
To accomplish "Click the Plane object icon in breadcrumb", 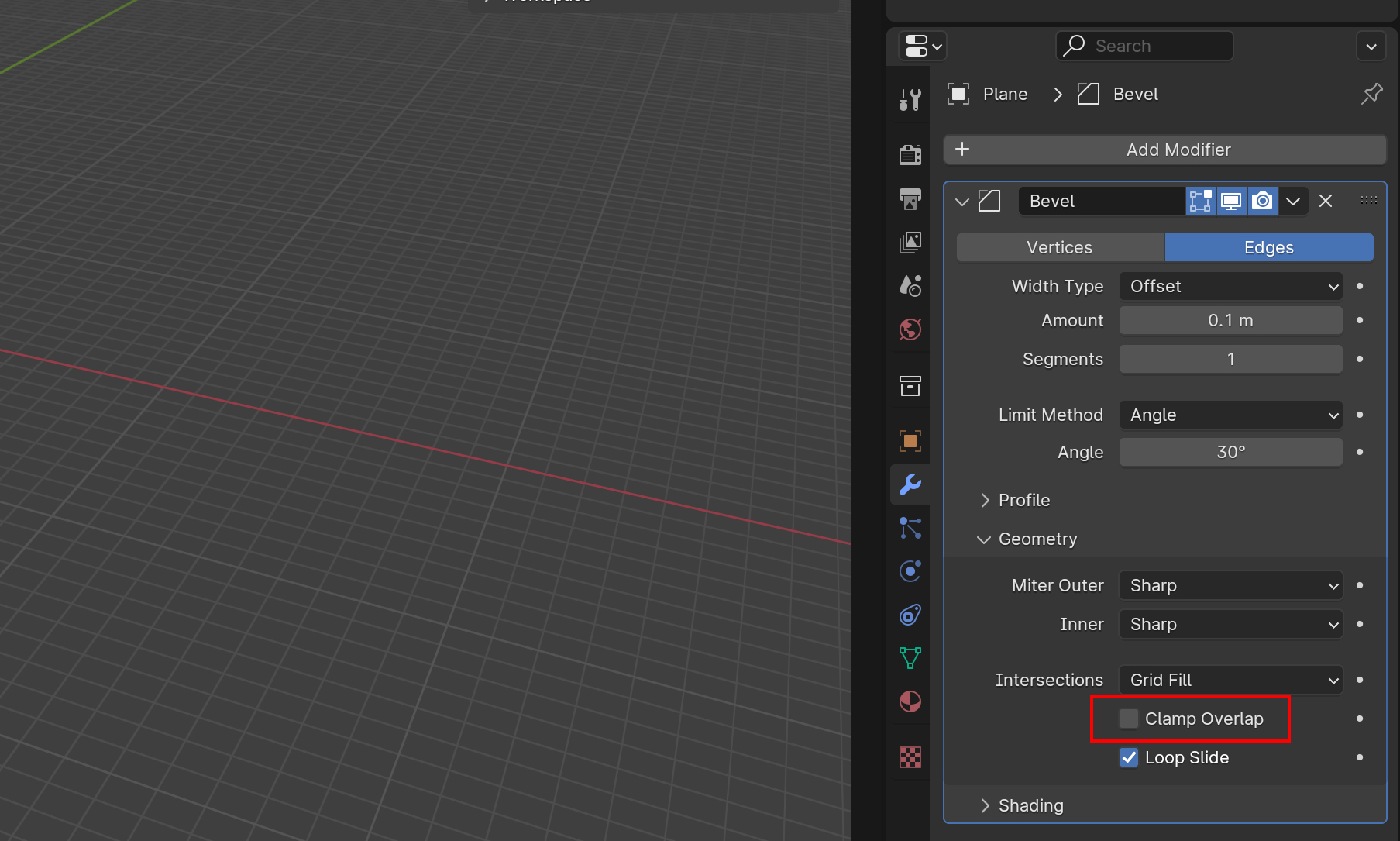I will coord(958,94).
